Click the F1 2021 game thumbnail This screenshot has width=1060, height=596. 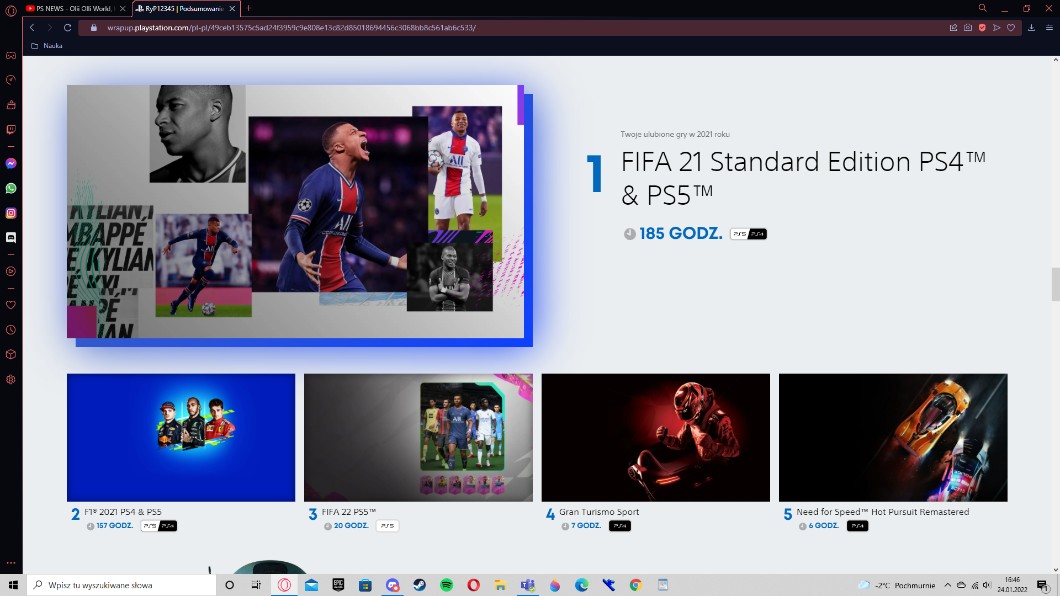point(181,437)
